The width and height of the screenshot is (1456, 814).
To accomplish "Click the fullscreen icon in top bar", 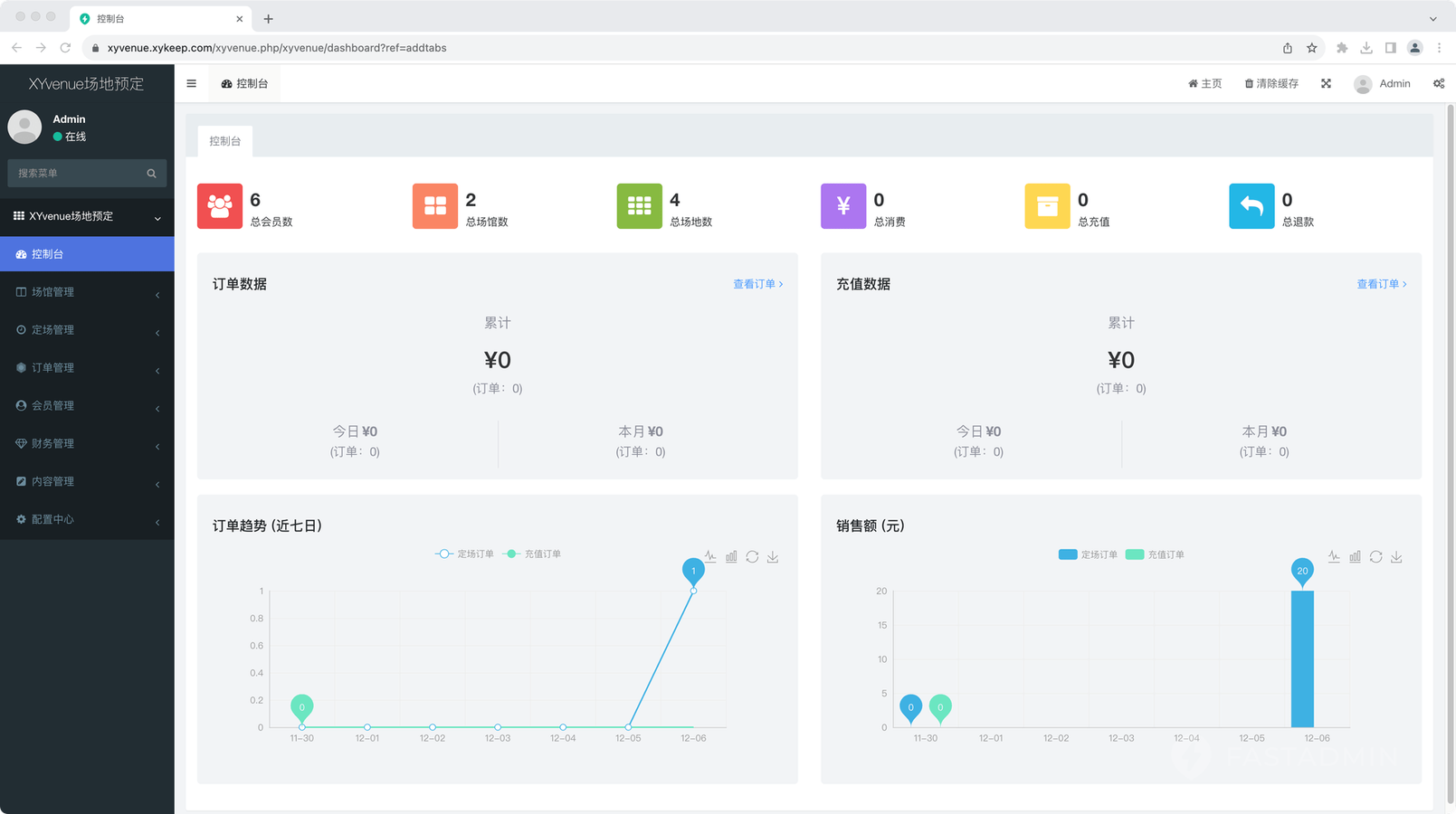I will pyautogui.click(x=1326, y=83).
